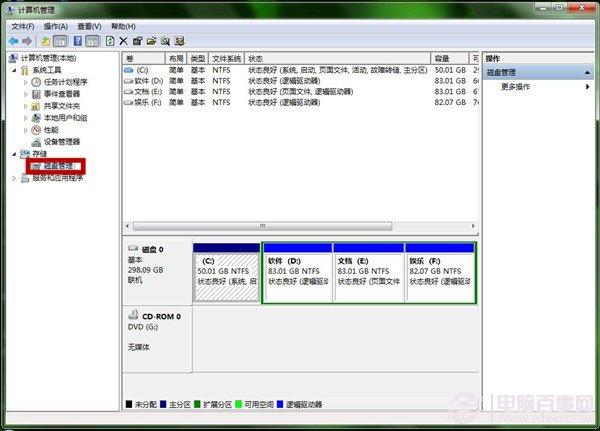This screenshot has width=600, height=431.
Task: Click the 系统工具 tools icon
Action: pos(25,70)
